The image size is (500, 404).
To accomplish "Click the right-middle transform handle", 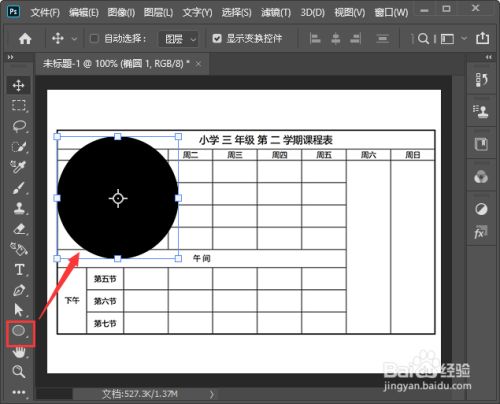I will pyautogui.click(x=178, y=198).
